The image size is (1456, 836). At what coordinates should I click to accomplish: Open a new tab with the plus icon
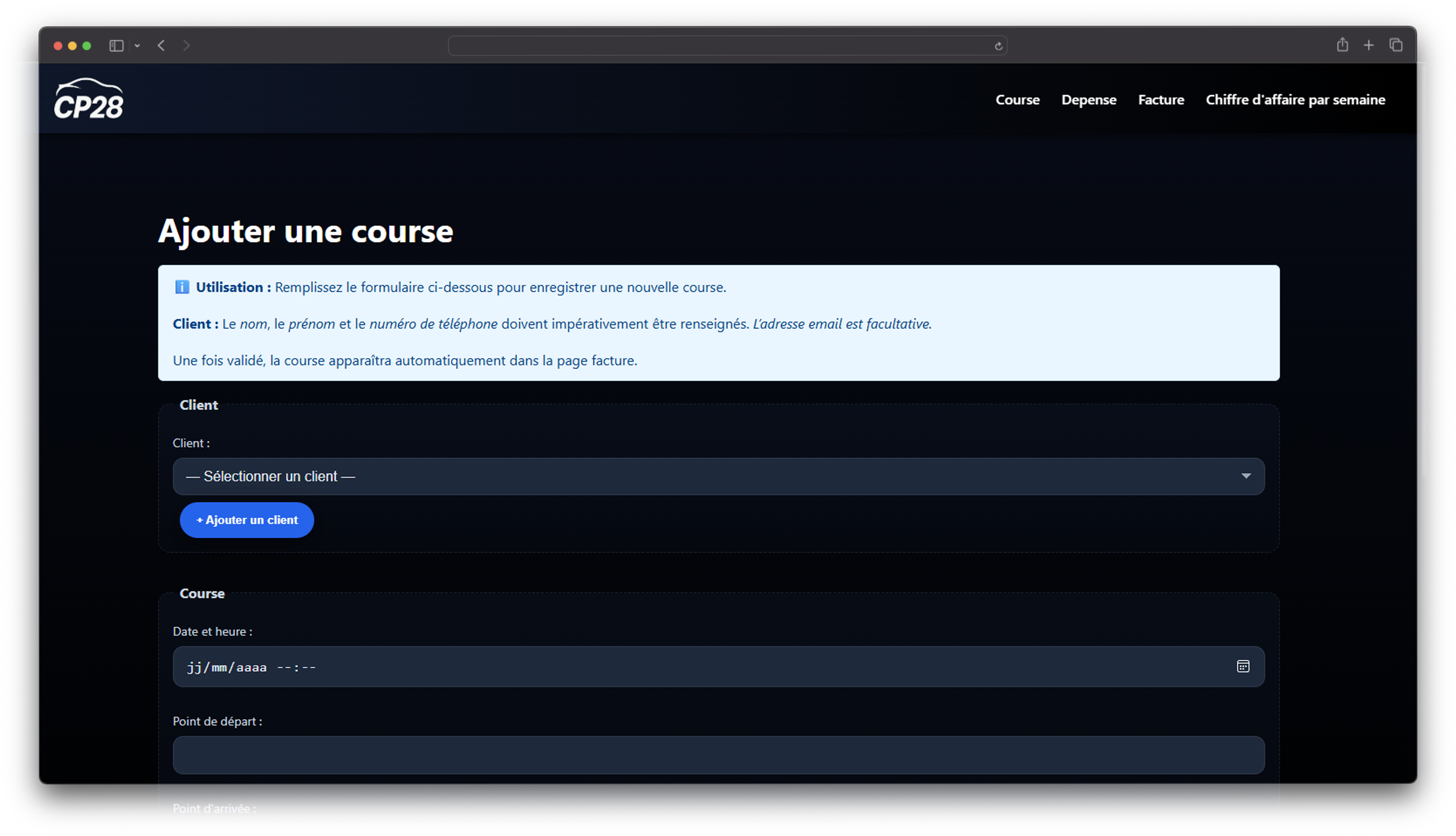pyautogui.click(x=1369, y=45)
